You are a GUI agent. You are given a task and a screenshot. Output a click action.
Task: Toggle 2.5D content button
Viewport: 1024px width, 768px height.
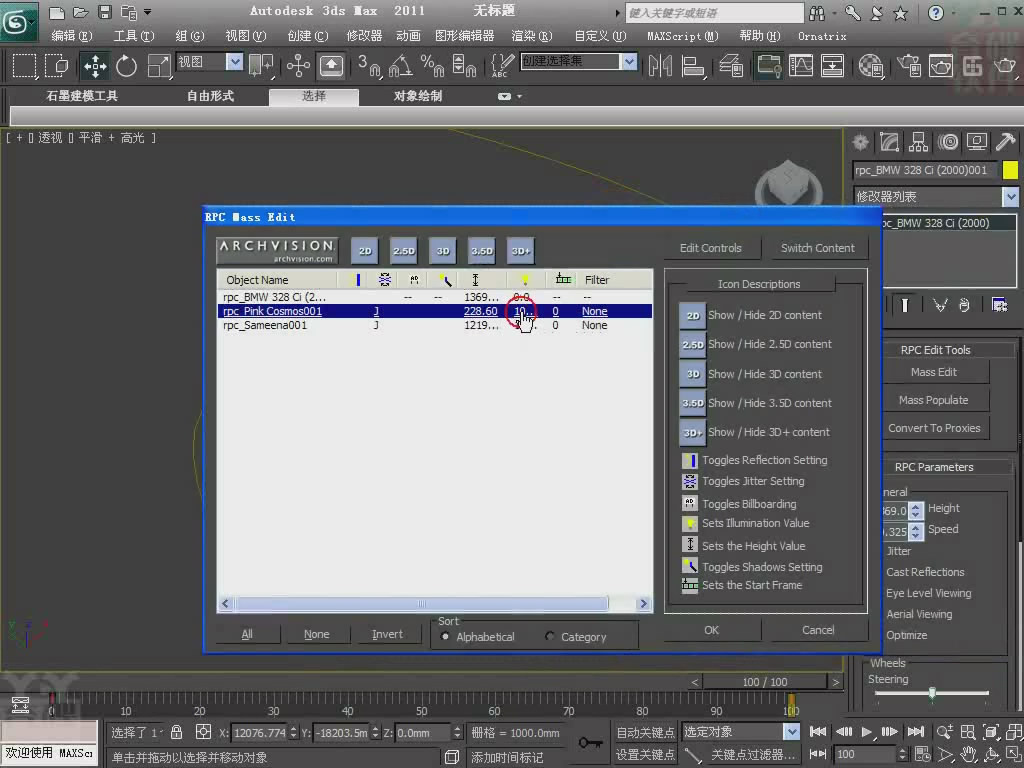tap(404, 251)
